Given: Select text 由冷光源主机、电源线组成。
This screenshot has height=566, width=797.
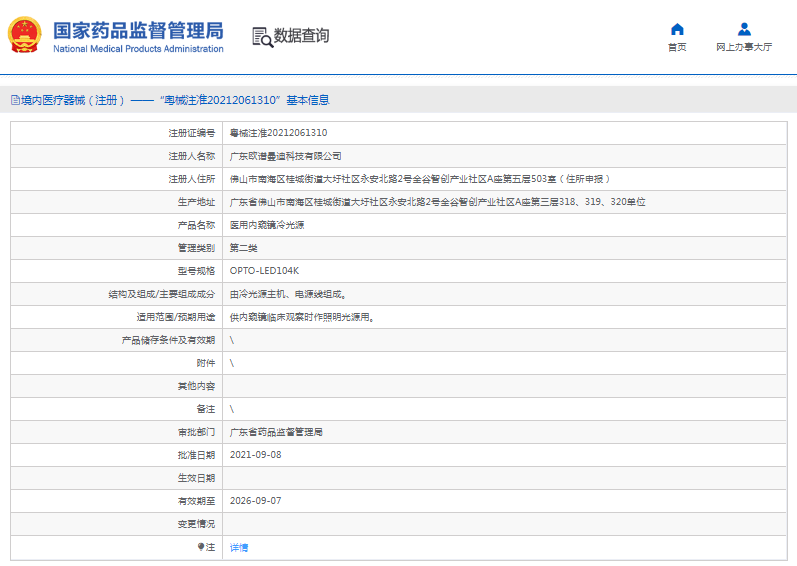Looking at the screenshot, I should [x=288, y=294].
